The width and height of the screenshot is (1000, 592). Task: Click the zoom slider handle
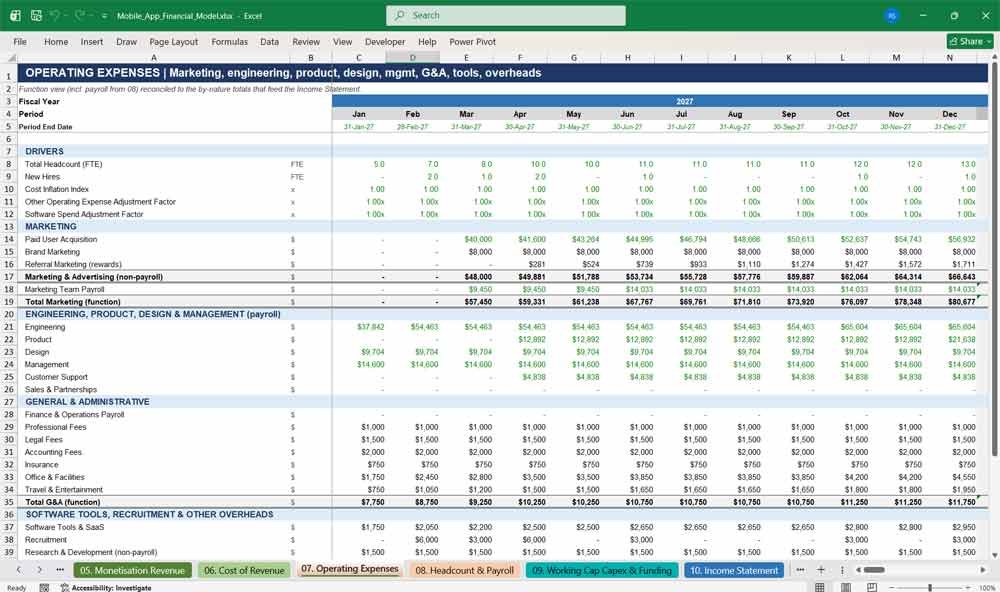click(x=930, y=588)
